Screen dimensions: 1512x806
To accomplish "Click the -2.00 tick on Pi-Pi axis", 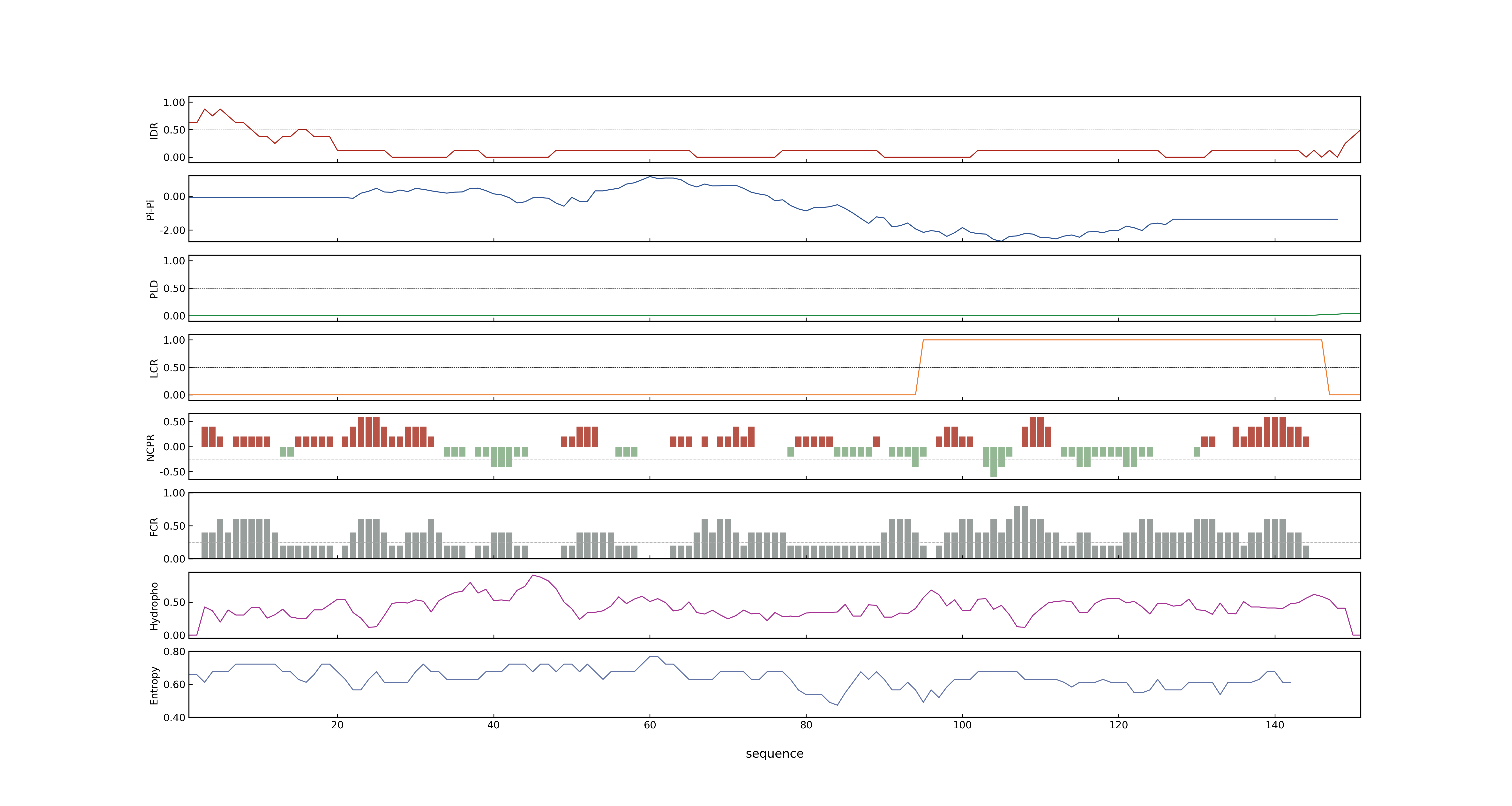I will coord(172,230).
